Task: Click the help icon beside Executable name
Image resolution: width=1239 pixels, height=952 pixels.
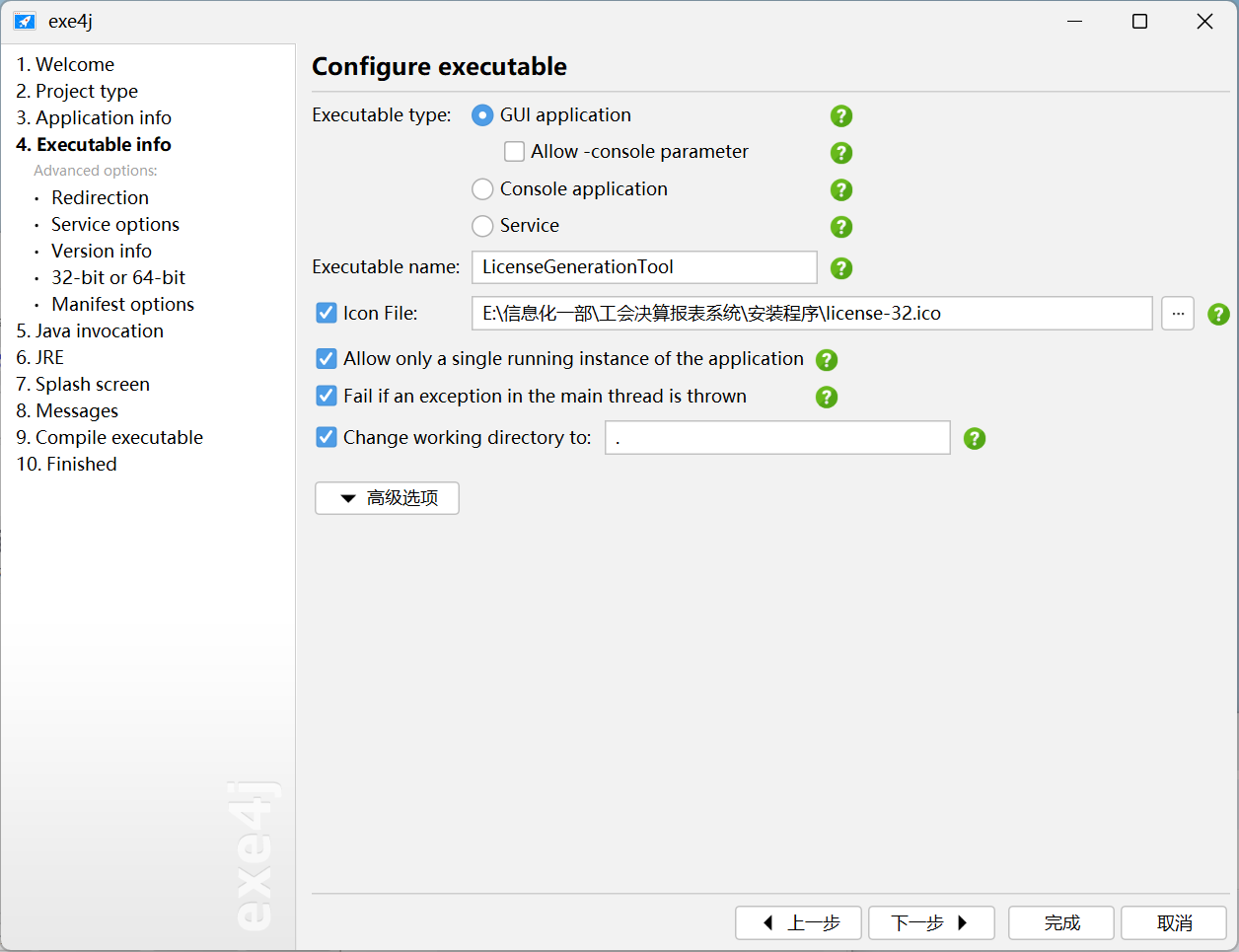Action: [841, 267]
